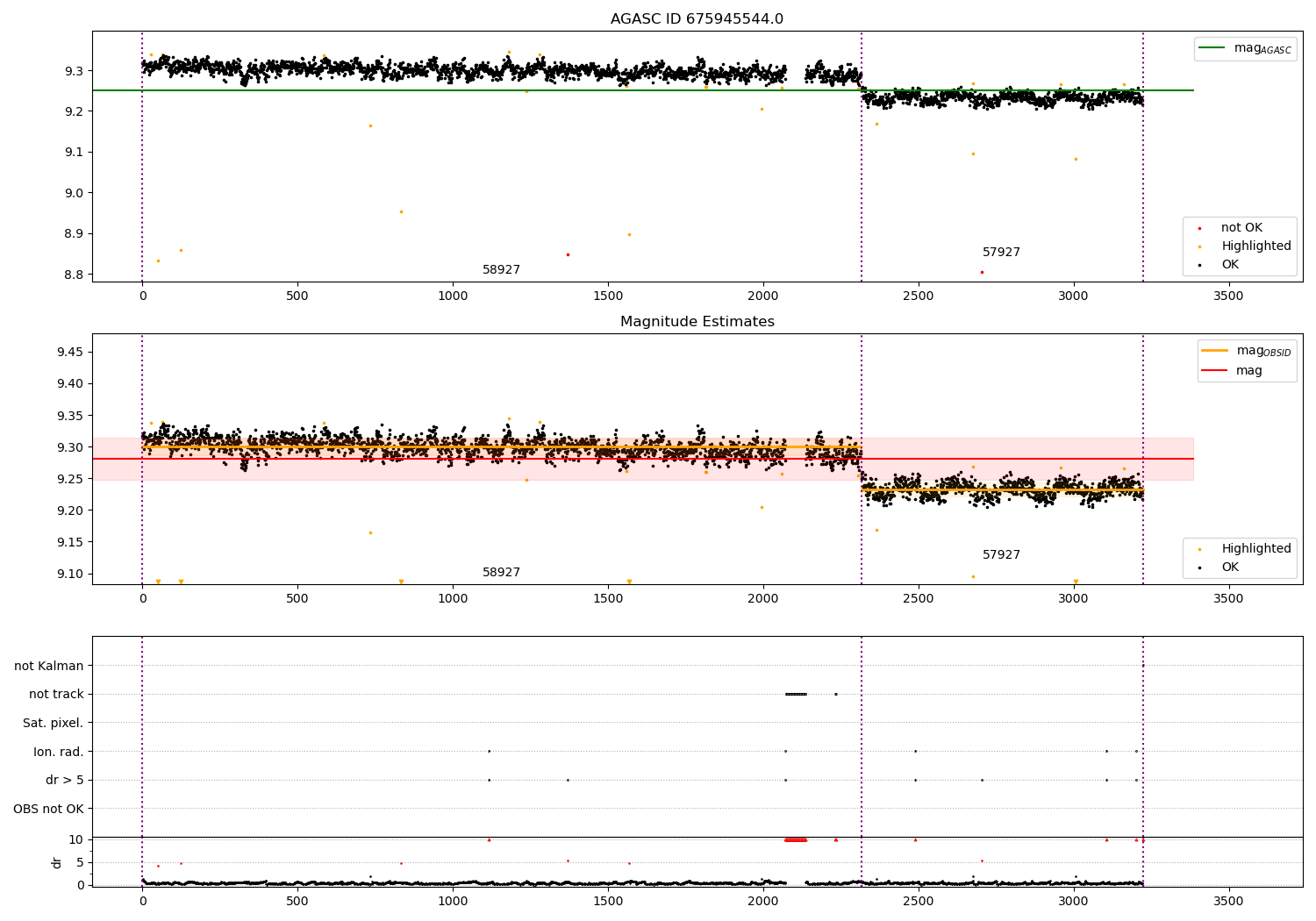Click the '2500' x-tick under the bottom plot

(919, 901)
